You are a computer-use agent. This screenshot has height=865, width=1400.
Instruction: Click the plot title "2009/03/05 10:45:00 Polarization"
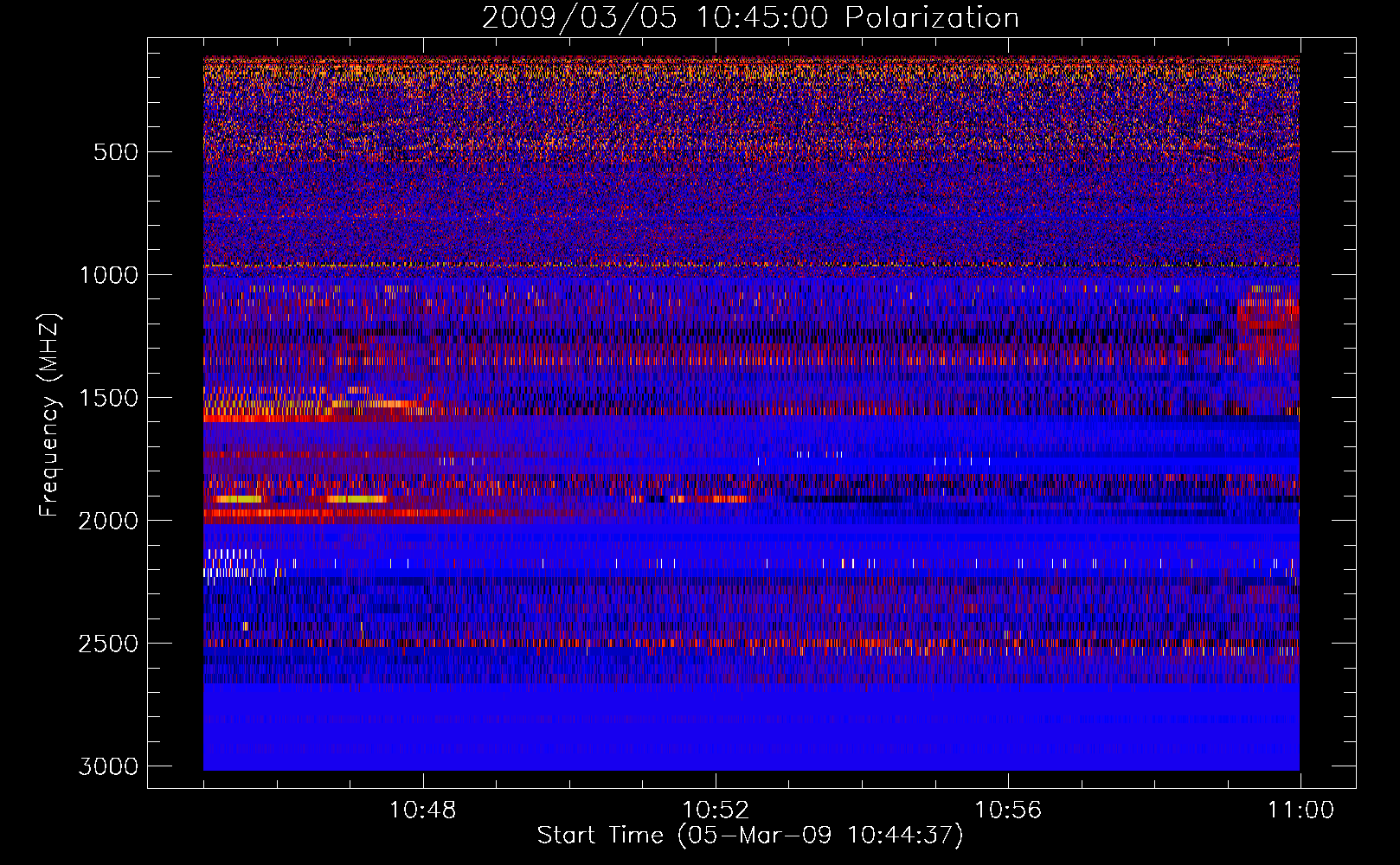pyautogui.click(x=750, y=17)
